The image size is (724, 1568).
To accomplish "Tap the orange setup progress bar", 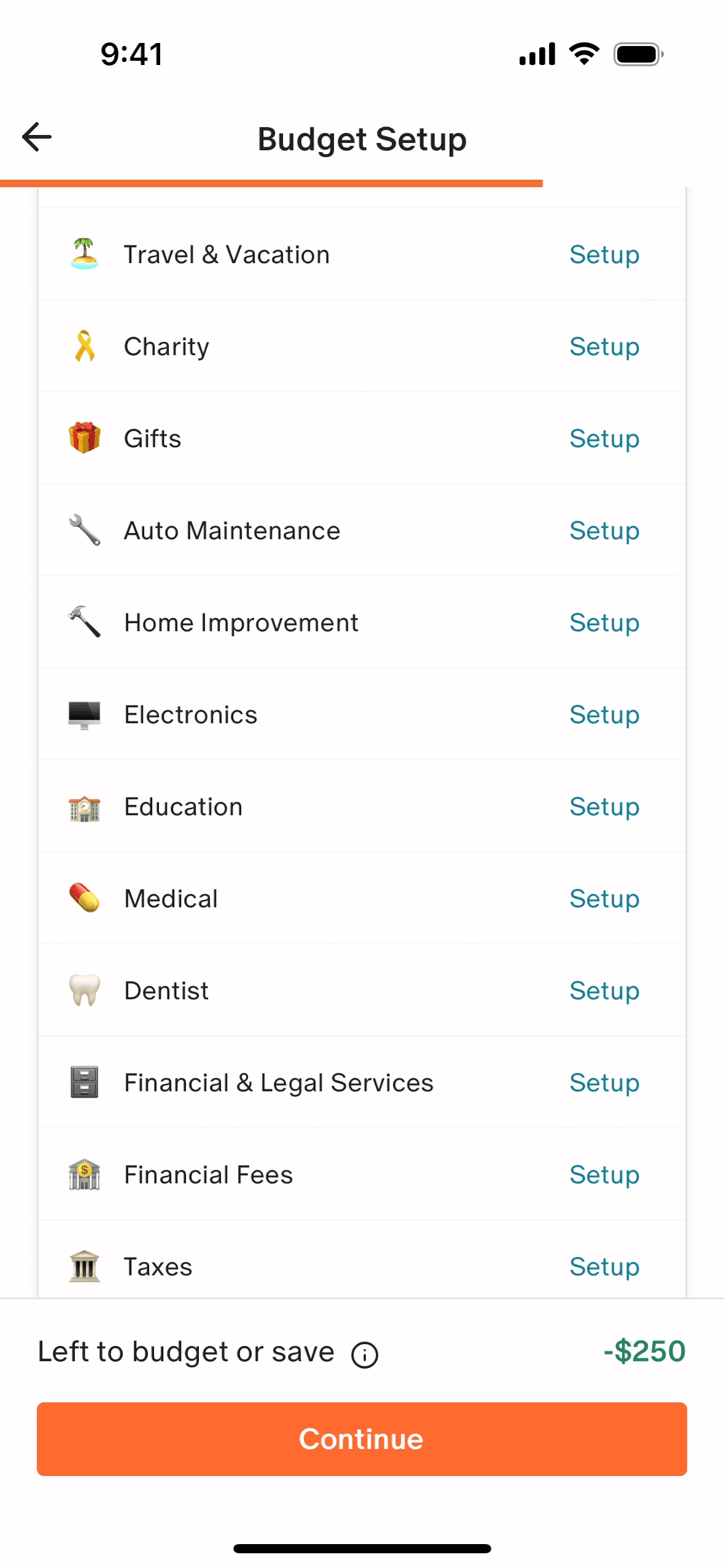I will click(x=271, y=183).
